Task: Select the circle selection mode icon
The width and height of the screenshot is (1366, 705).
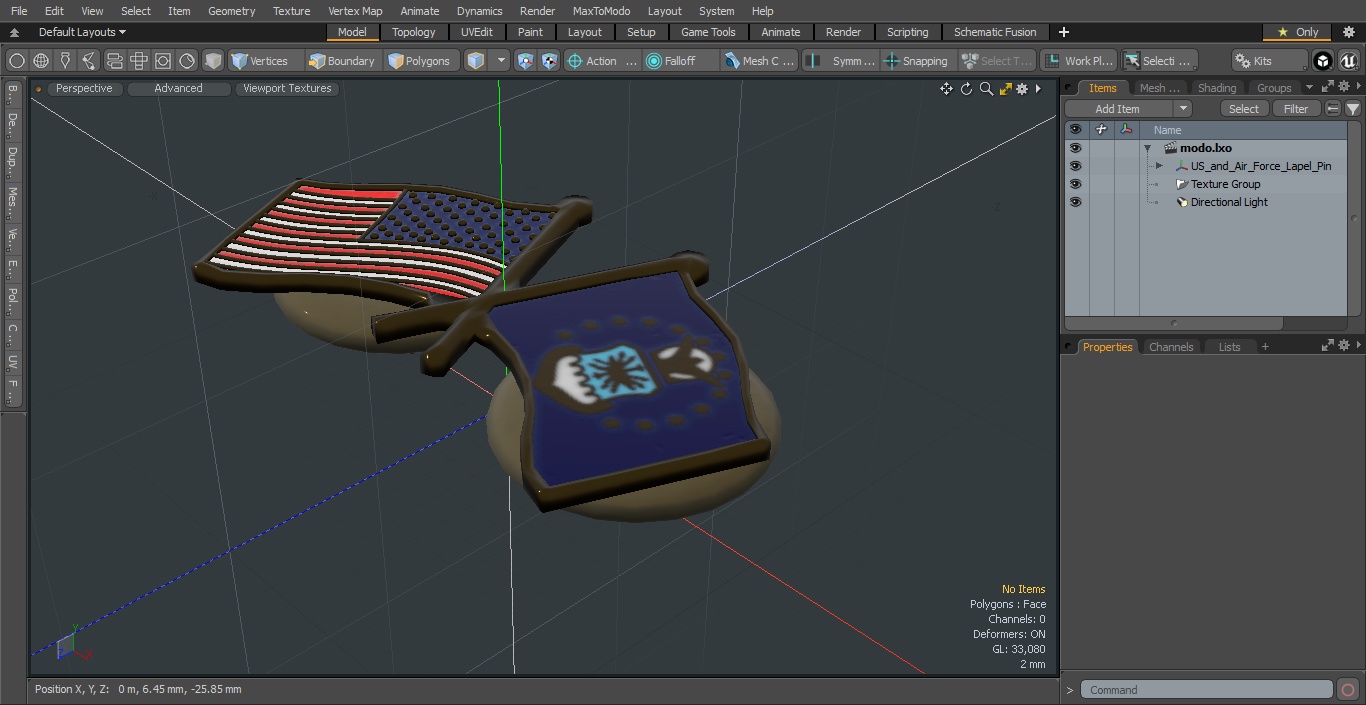Action: 16,61
